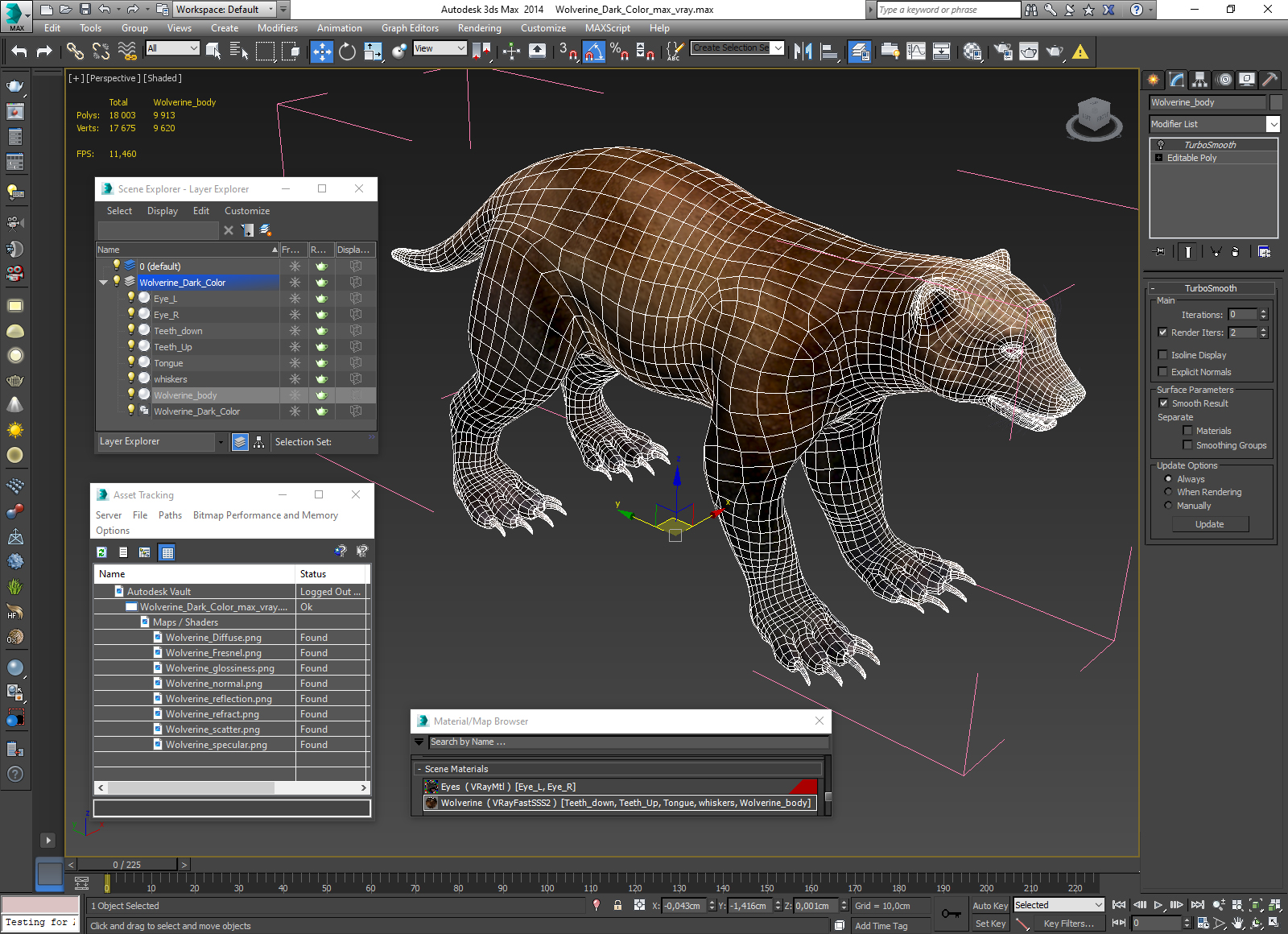1288x934 pixels.
Task: Open the Paths menu in Asset Tracking
Action: pyautogui.click(x=170, y=515)
